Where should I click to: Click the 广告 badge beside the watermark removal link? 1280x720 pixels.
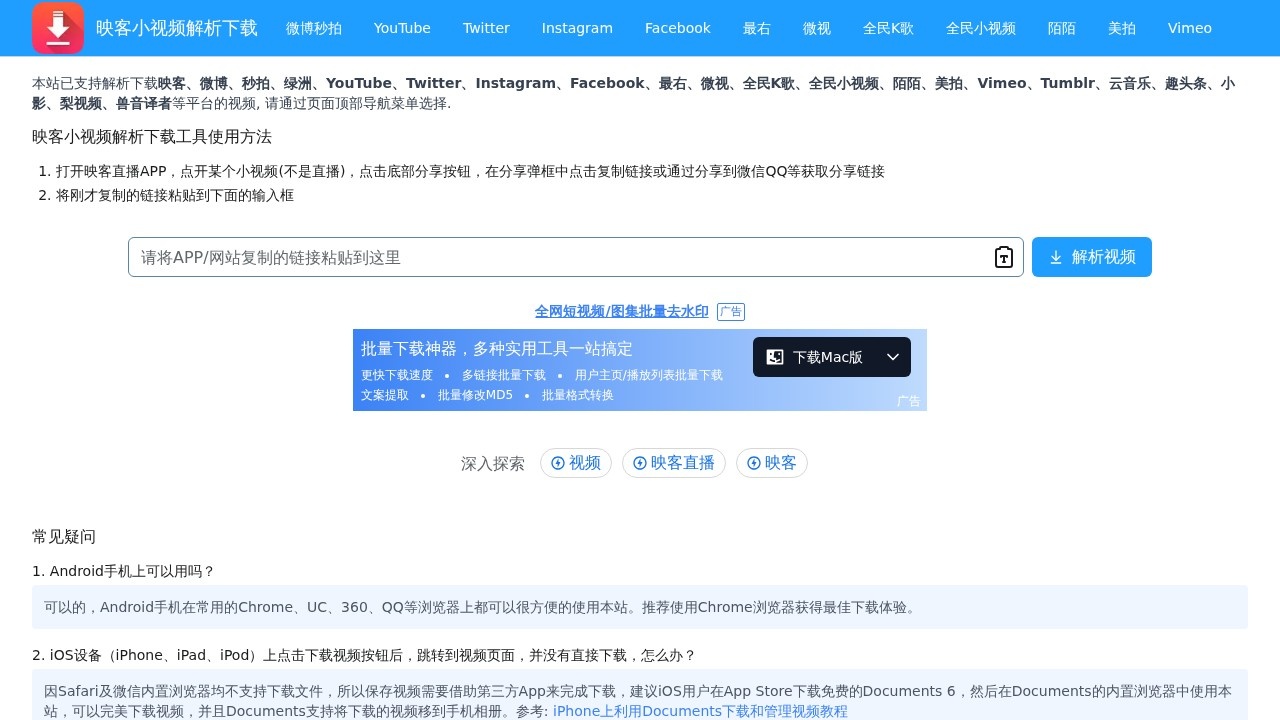[731, 311]
